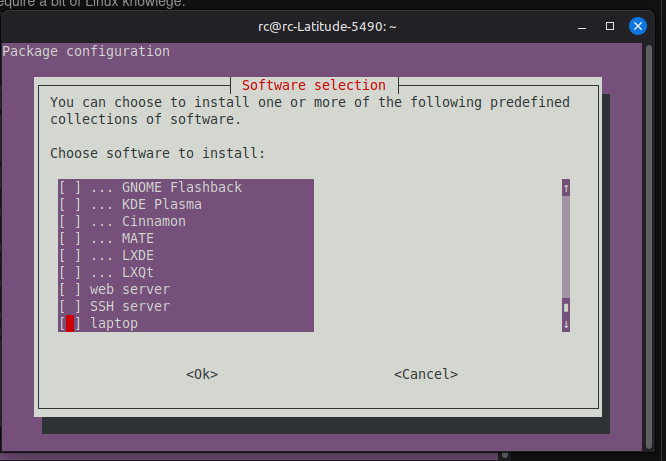666x461 pixels.
Task: Close the terminal window
Action: pyautogui.click(x=637, y=23)
